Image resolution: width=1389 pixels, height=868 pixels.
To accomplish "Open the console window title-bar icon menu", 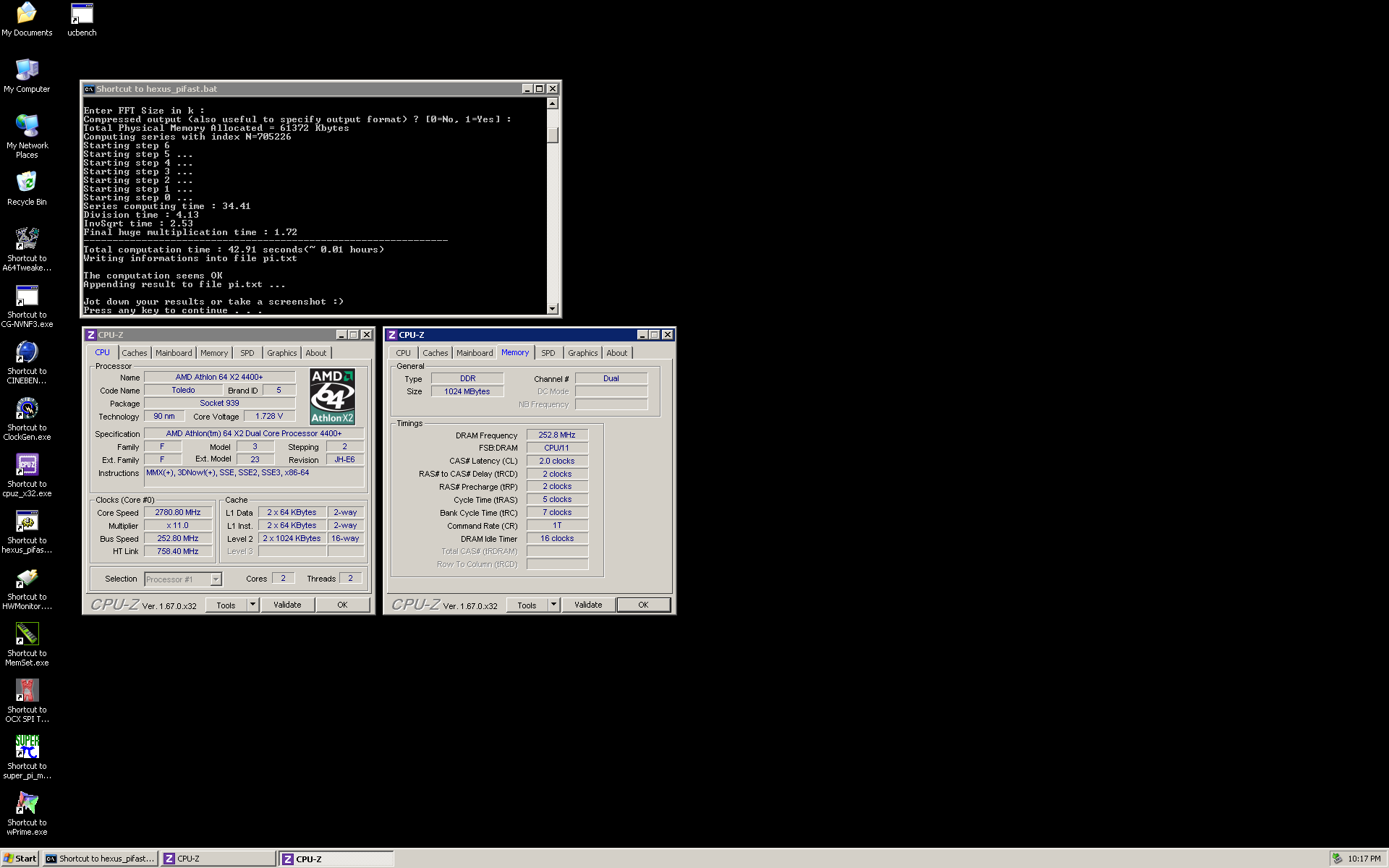I will pyautogui.click(x=89, y=89).
